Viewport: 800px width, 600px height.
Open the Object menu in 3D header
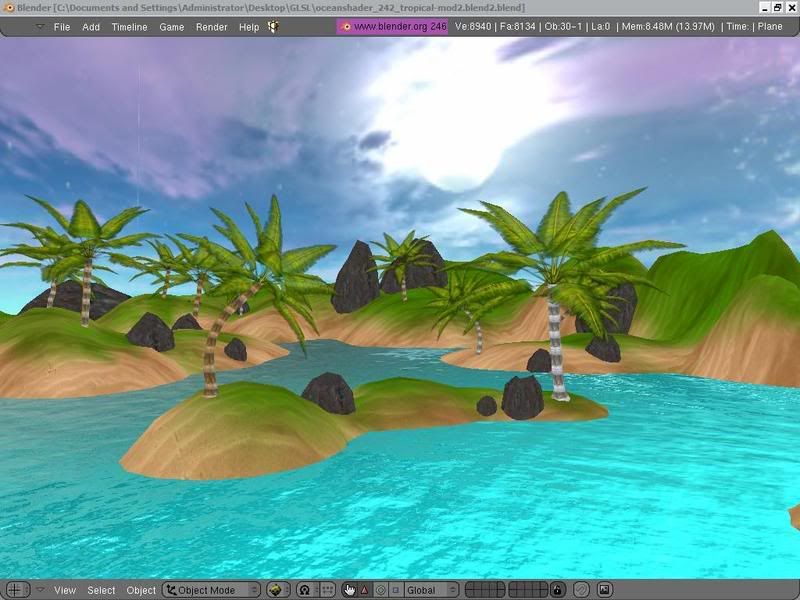coord(141,590)
